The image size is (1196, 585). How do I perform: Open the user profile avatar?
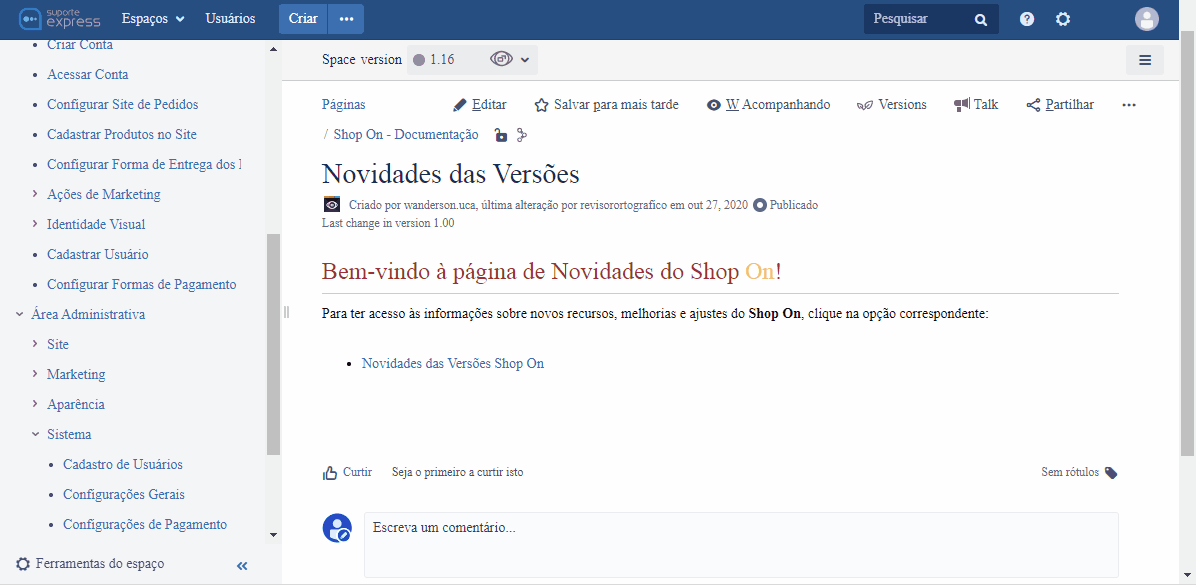pos(1146,19)
